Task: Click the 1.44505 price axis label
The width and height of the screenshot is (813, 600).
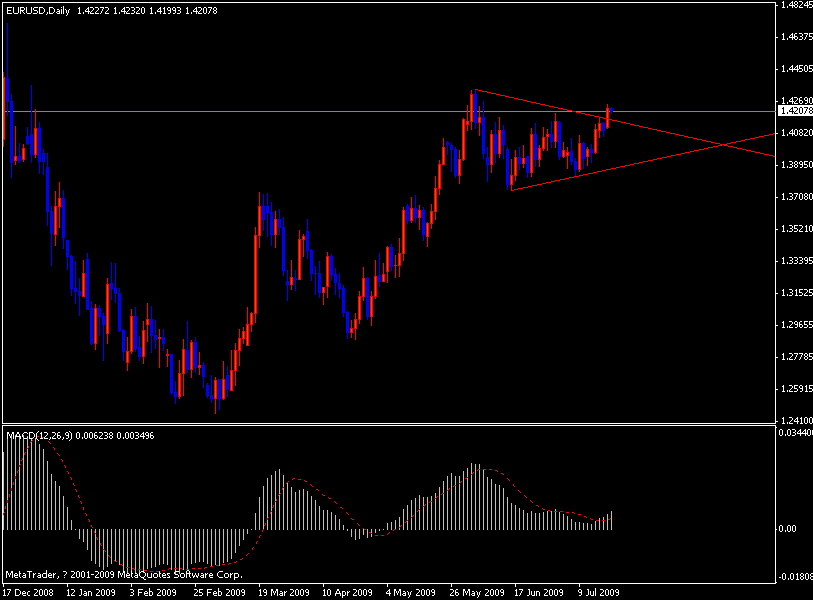Action: [796, 69]
